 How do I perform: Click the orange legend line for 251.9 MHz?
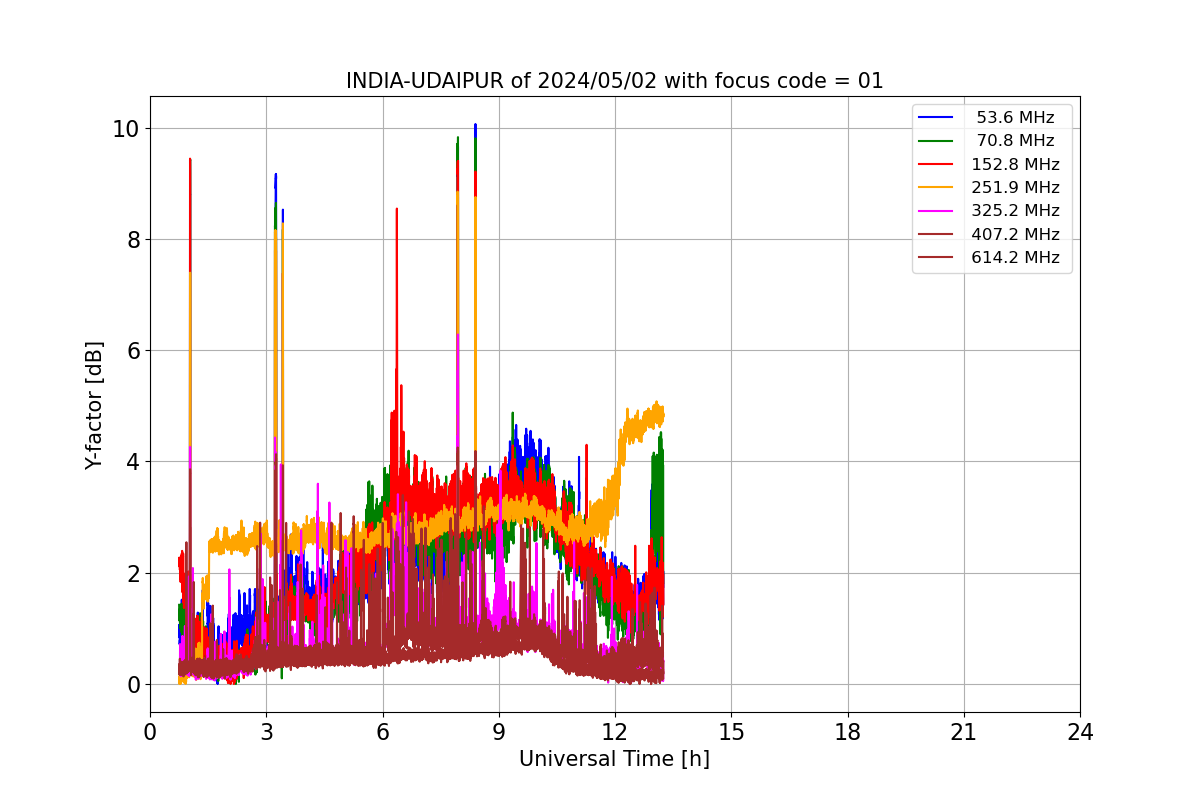coord(936,188)
